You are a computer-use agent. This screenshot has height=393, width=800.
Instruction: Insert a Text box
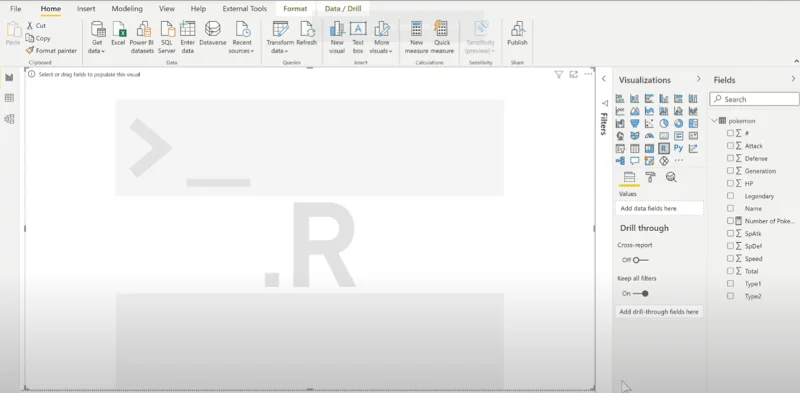tap(358, 38)
